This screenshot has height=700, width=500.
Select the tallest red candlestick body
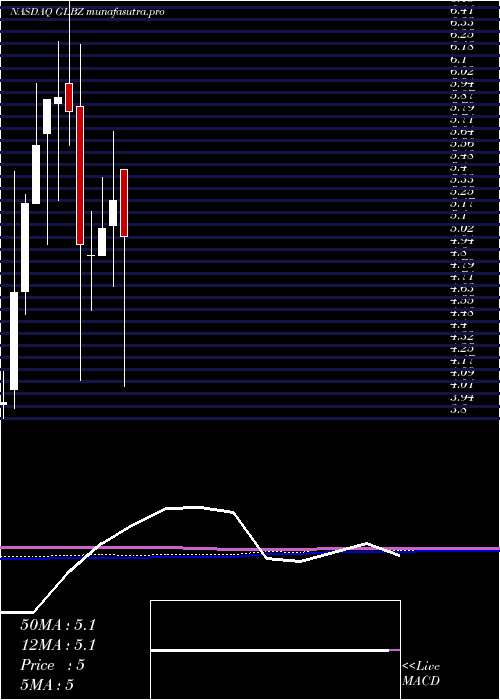coord(80,175)
